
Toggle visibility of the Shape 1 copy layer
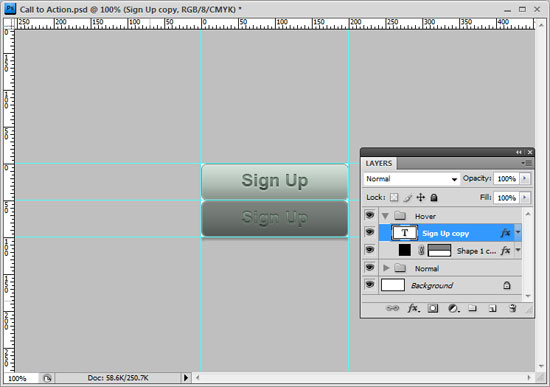[x=370, y=250]
